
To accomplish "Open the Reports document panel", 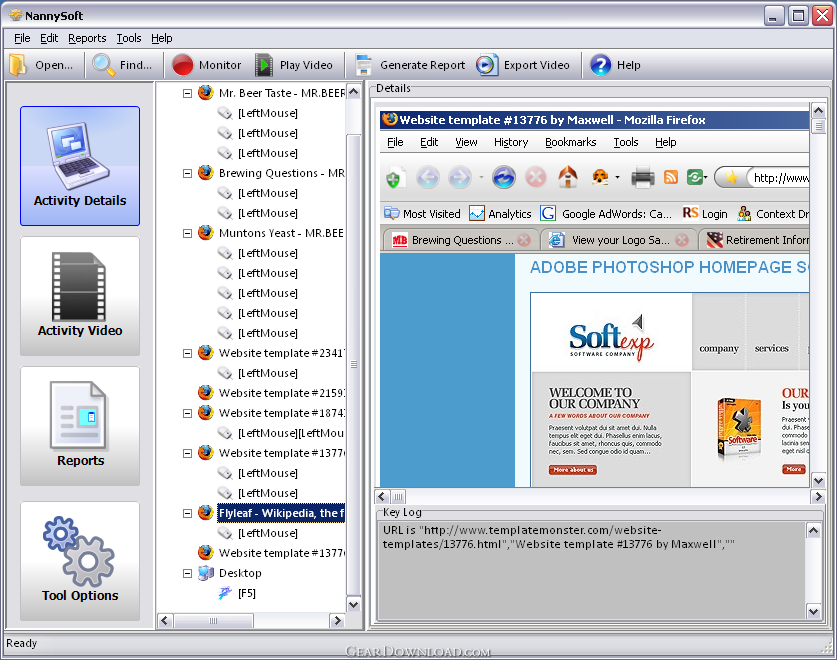I will [x=80, y=426].
